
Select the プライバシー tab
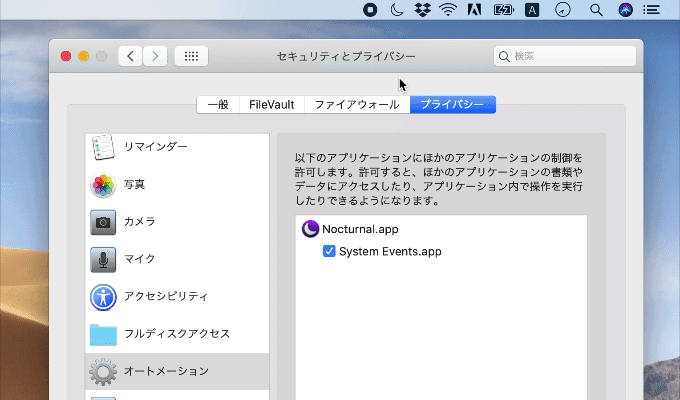pos(452,105)
